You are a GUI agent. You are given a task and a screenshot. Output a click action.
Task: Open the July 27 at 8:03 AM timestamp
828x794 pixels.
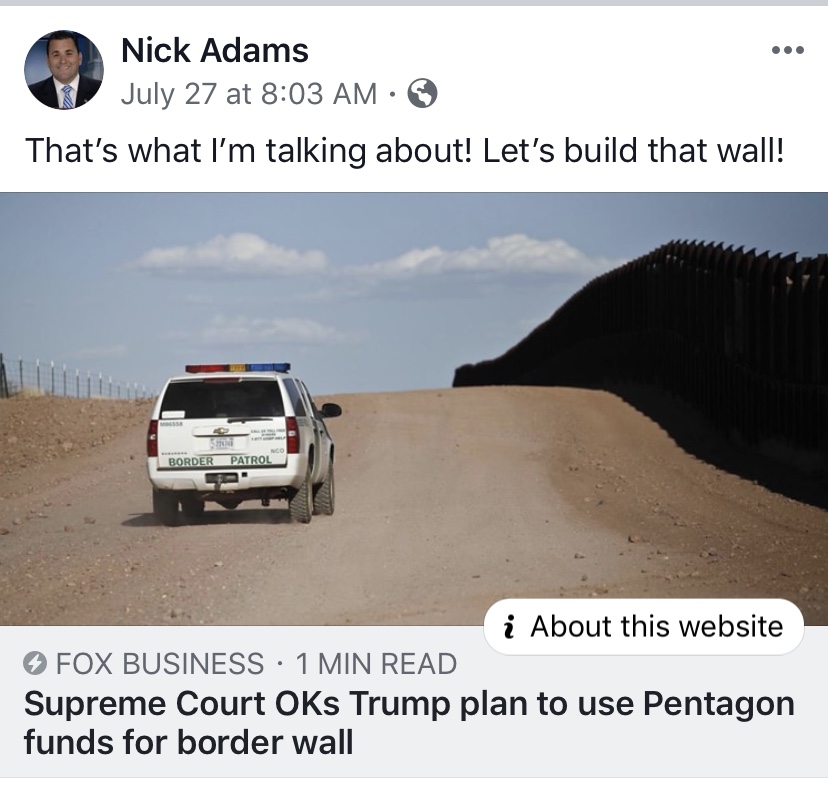(249, 94)
